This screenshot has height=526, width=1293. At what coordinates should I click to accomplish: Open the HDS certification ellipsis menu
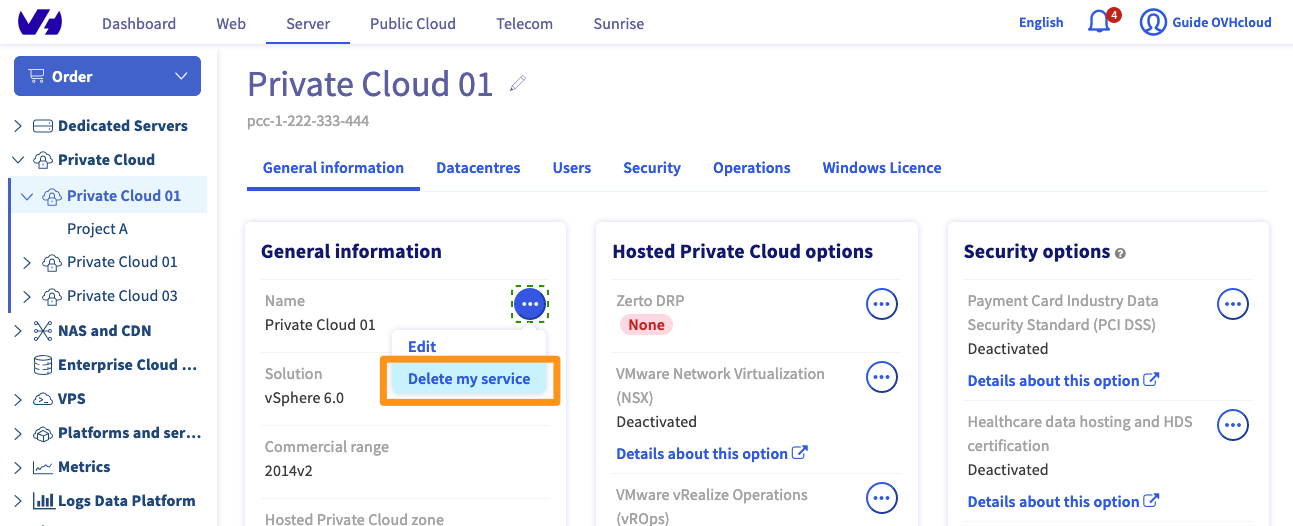click(1233, 425)
